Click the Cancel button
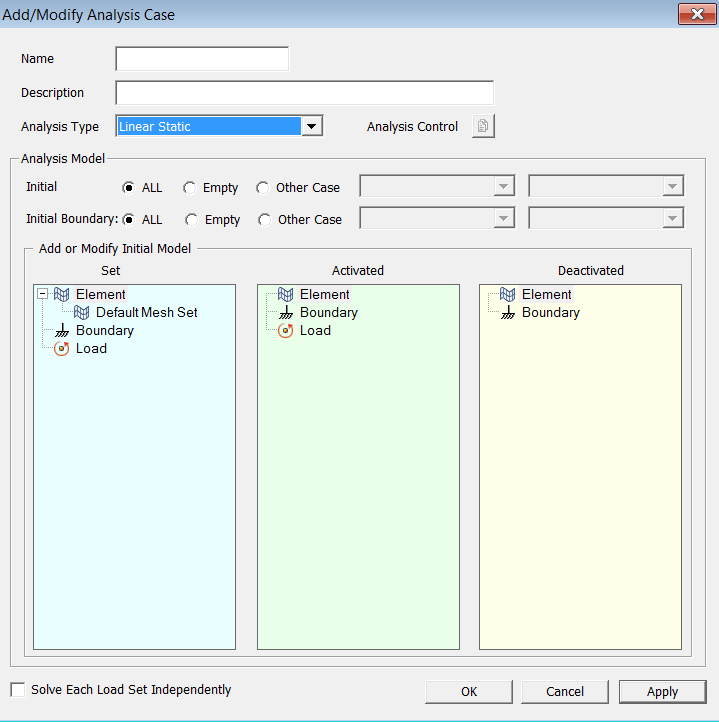Screen dimensions: 719x722 (x=565, y=692)
